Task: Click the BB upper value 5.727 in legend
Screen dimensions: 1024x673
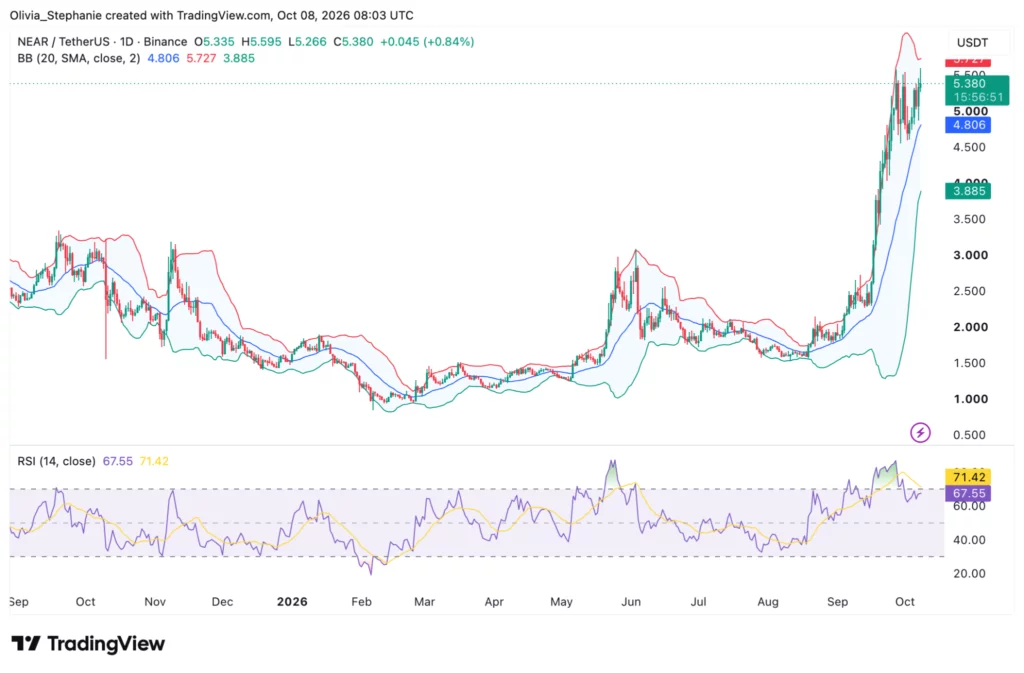Action: click(201, 58)
